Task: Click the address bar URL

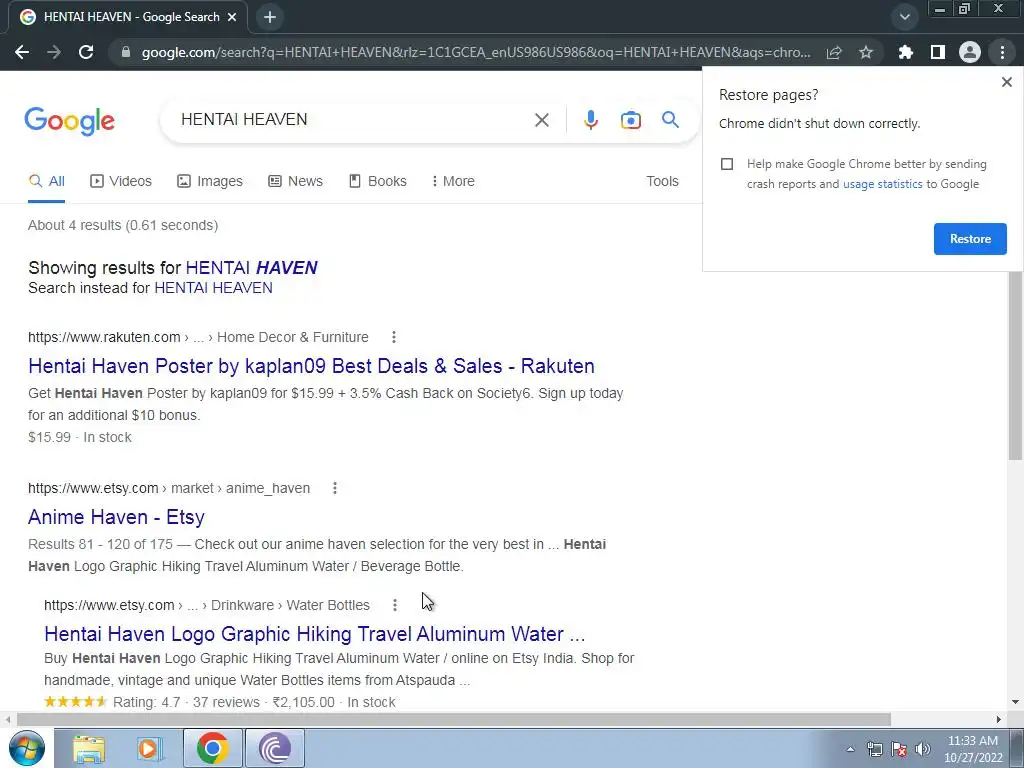Action: point(476,52)
